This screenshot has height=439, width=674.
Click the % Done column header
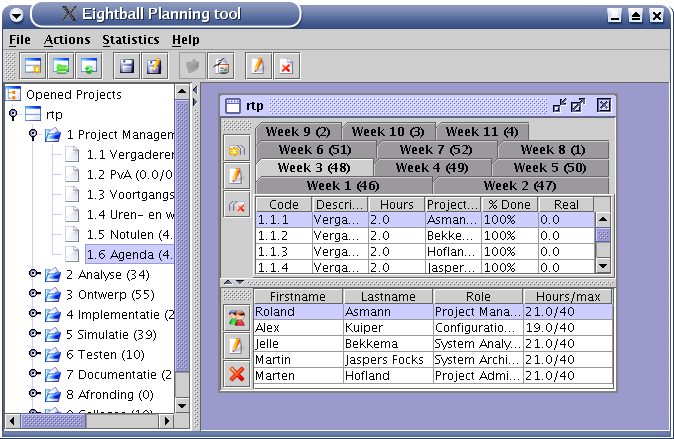pos(510,204)
